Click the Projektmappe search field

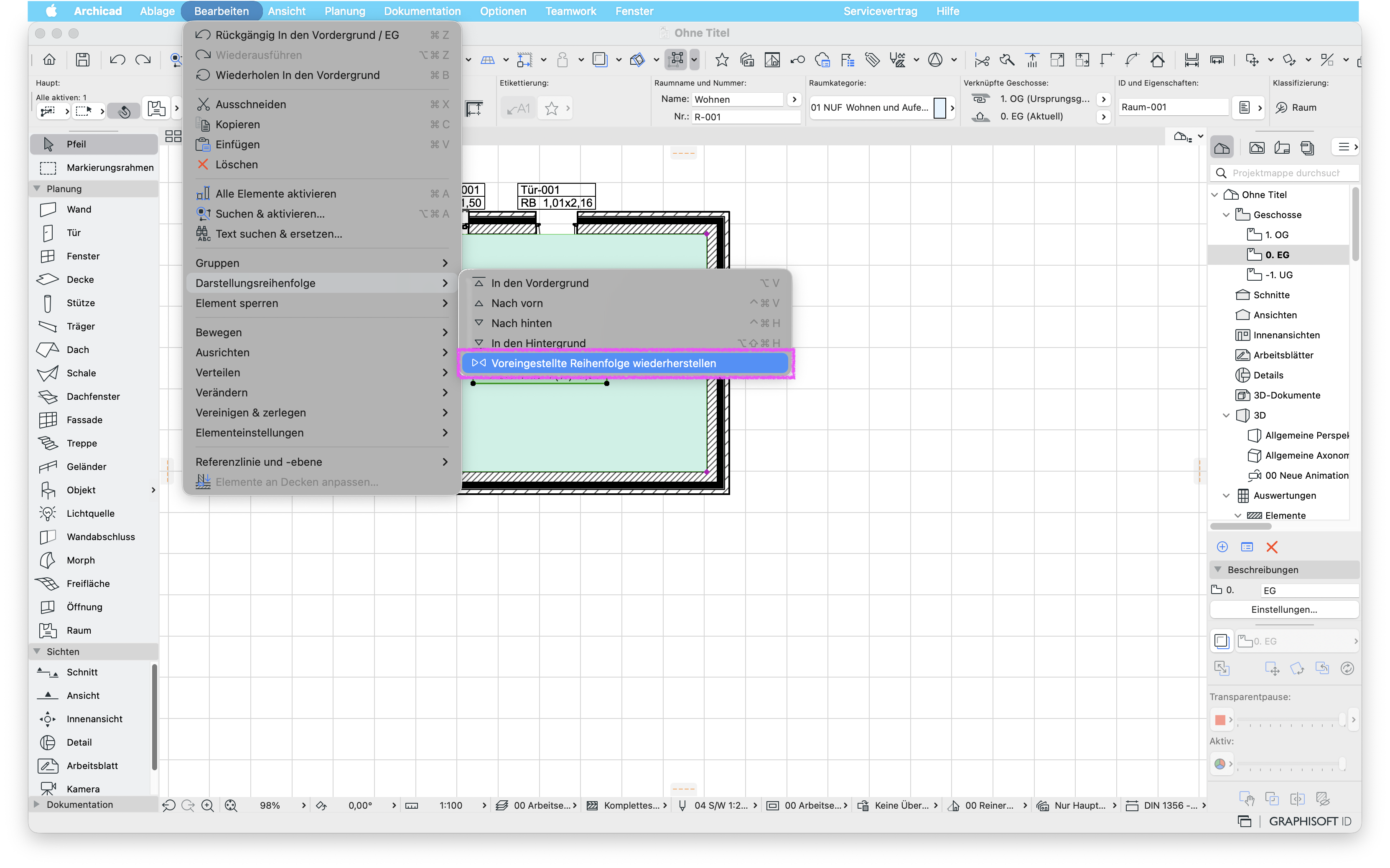click(1285, 173)
